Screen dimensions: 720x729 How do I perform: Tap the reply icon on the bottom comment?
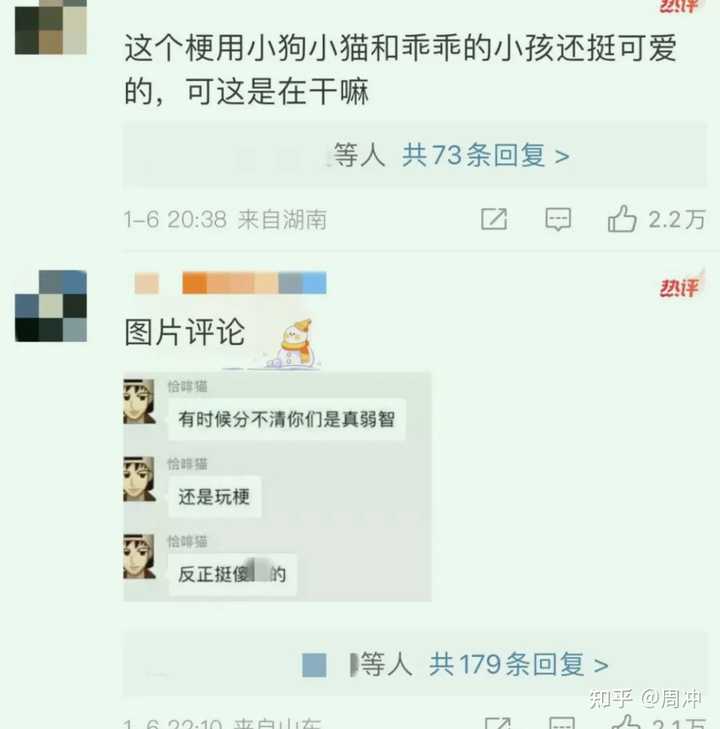coord(561,723)
